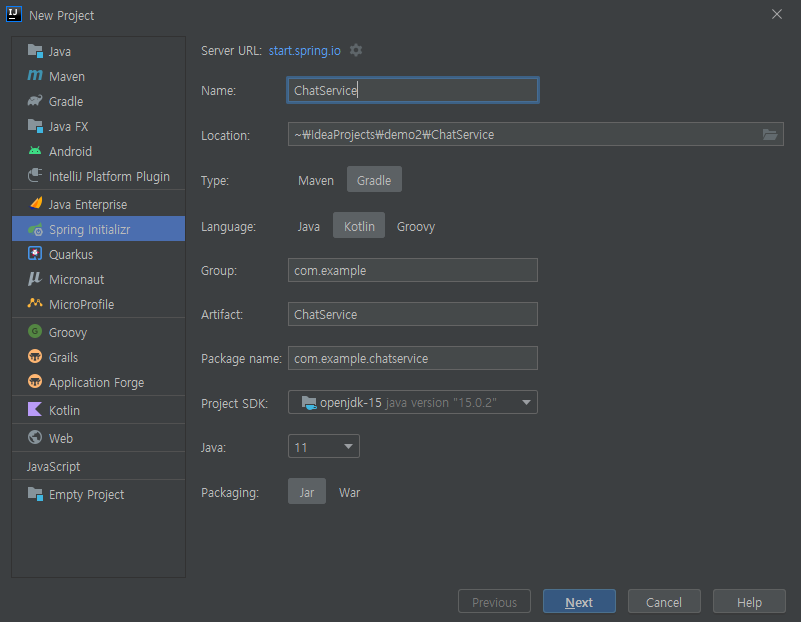Browse for project location folder icon
Screen dimensions: 801x622
pos(770,134)
